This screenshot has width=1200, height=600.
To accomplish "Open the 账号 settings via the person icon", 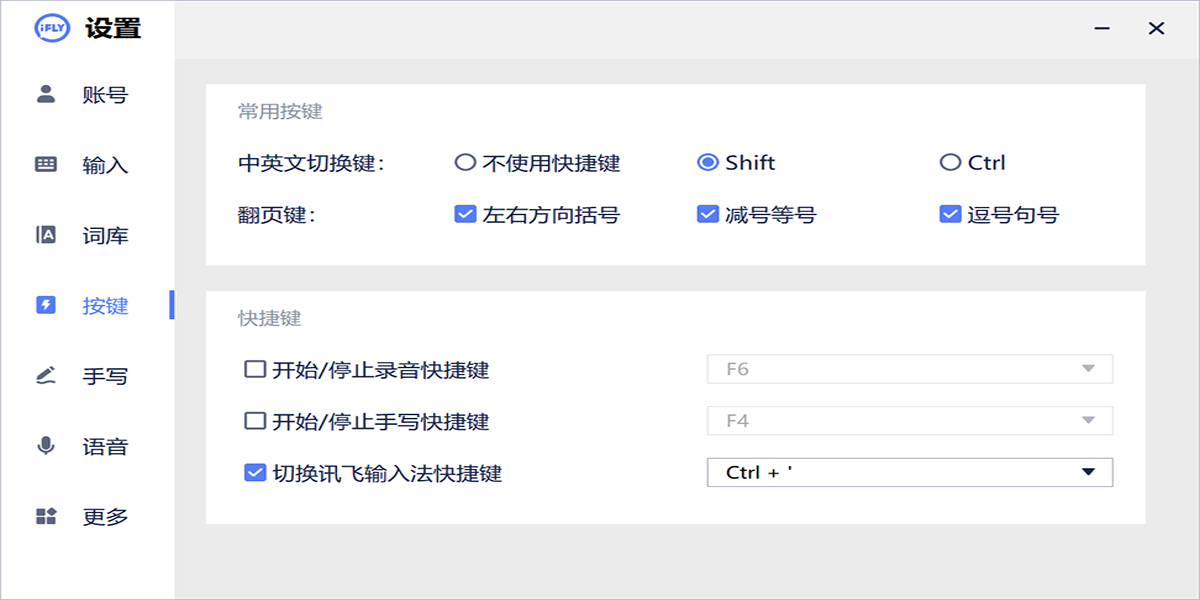I will [44, 93].
